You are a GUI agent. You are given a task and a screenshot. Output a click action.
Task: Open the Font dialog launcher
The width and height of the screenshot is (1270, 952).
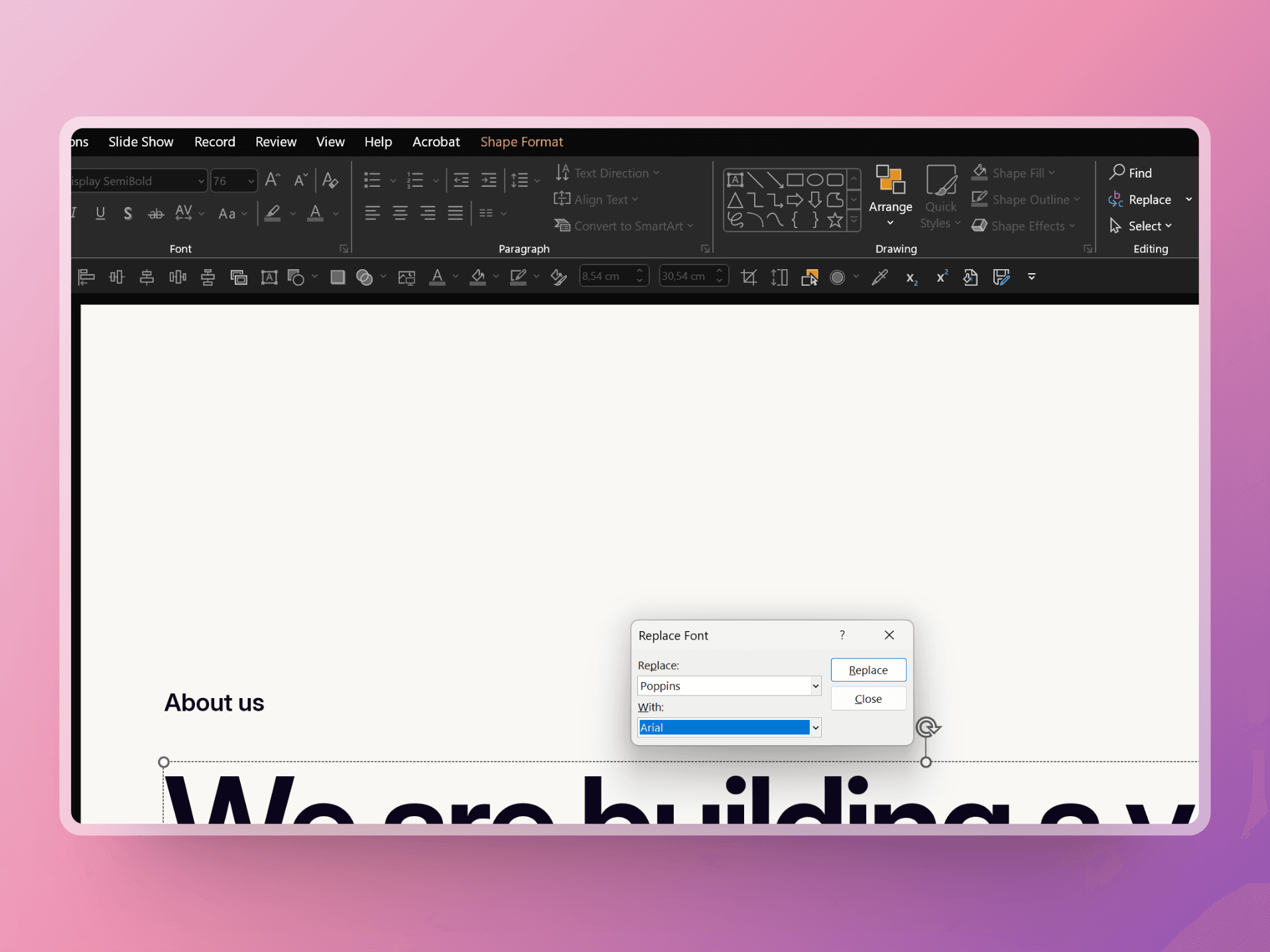[344, 249]
